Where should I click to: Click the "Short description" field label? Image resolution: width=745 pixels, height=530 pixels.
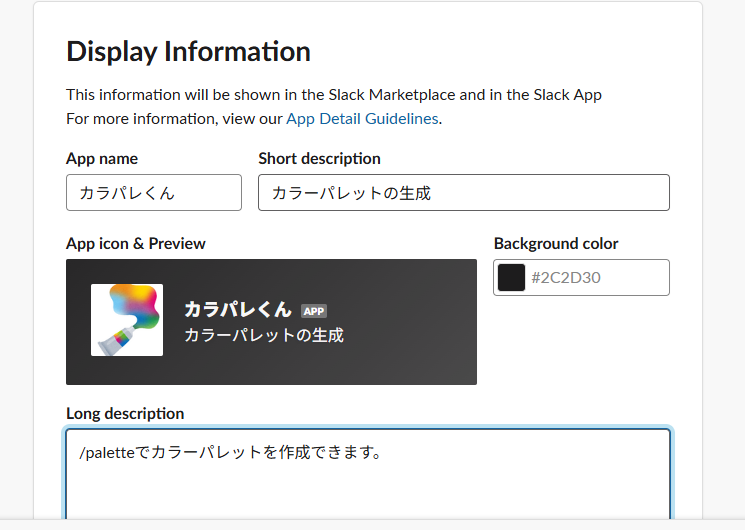(319, 158)
